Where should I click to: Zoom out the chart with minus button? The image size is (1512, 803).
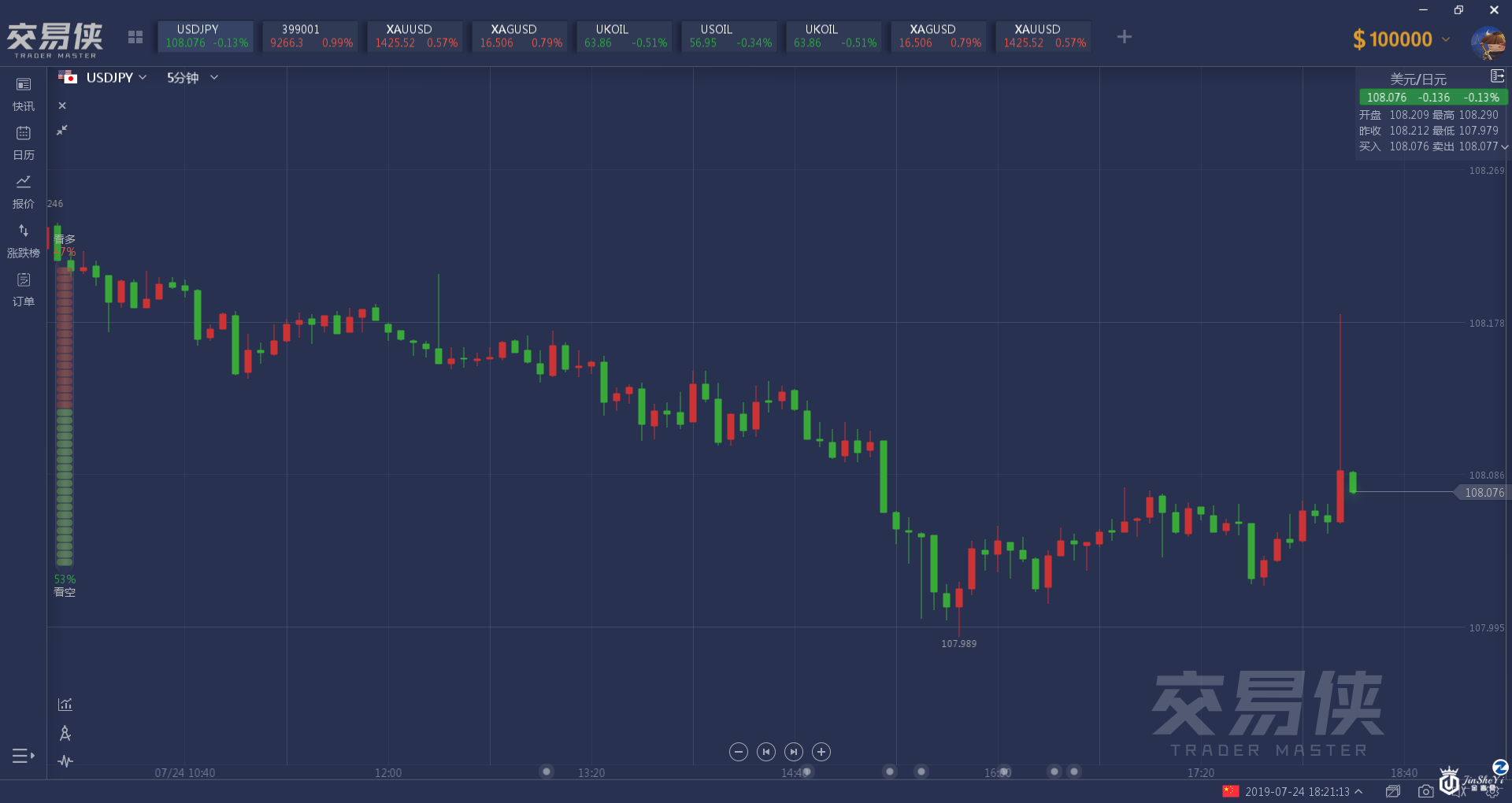(x=738, y=752)
